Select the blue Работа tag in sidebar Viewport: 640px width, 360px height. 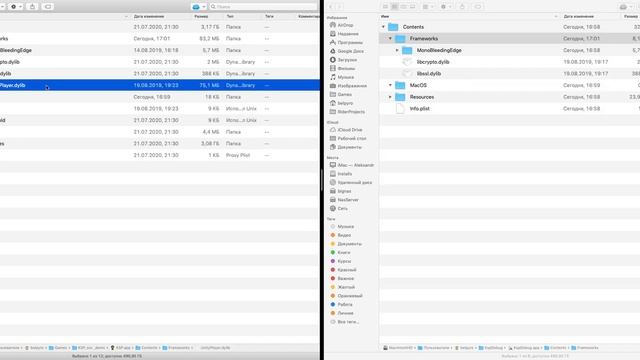click(x=344, y=304)
